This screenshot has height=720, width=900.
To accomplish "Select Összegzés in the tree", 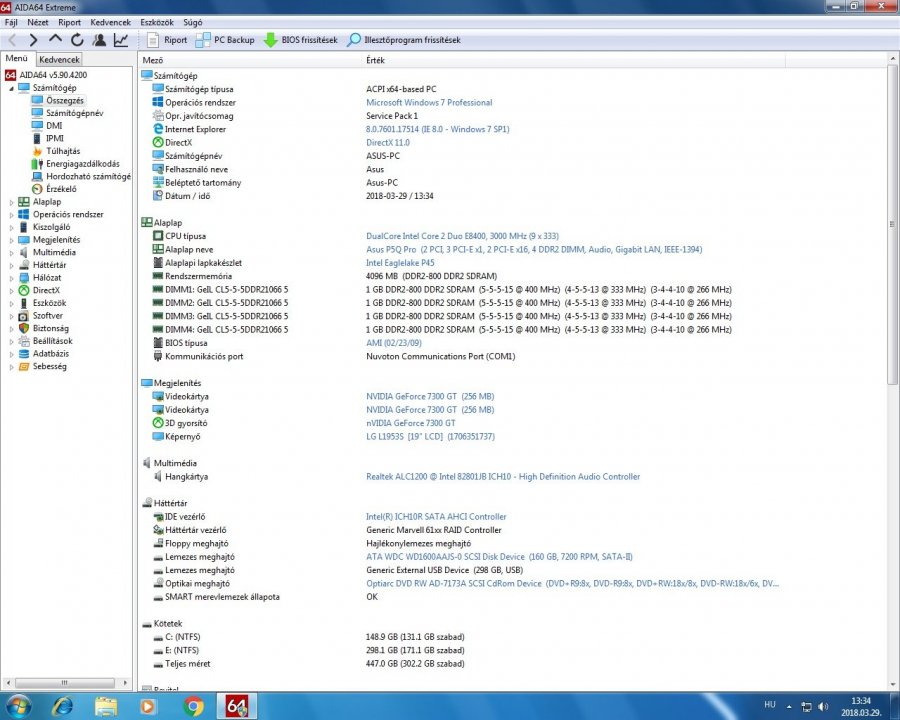I will [65, 100].
